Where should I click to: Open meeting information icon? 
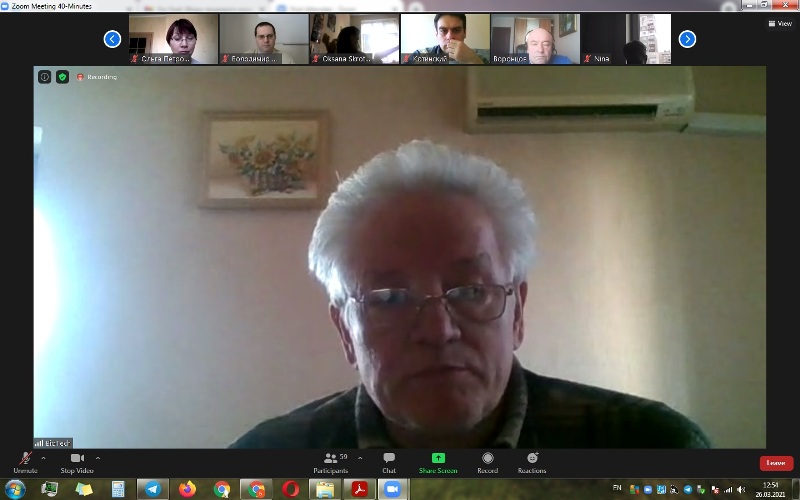coord(44,77)
